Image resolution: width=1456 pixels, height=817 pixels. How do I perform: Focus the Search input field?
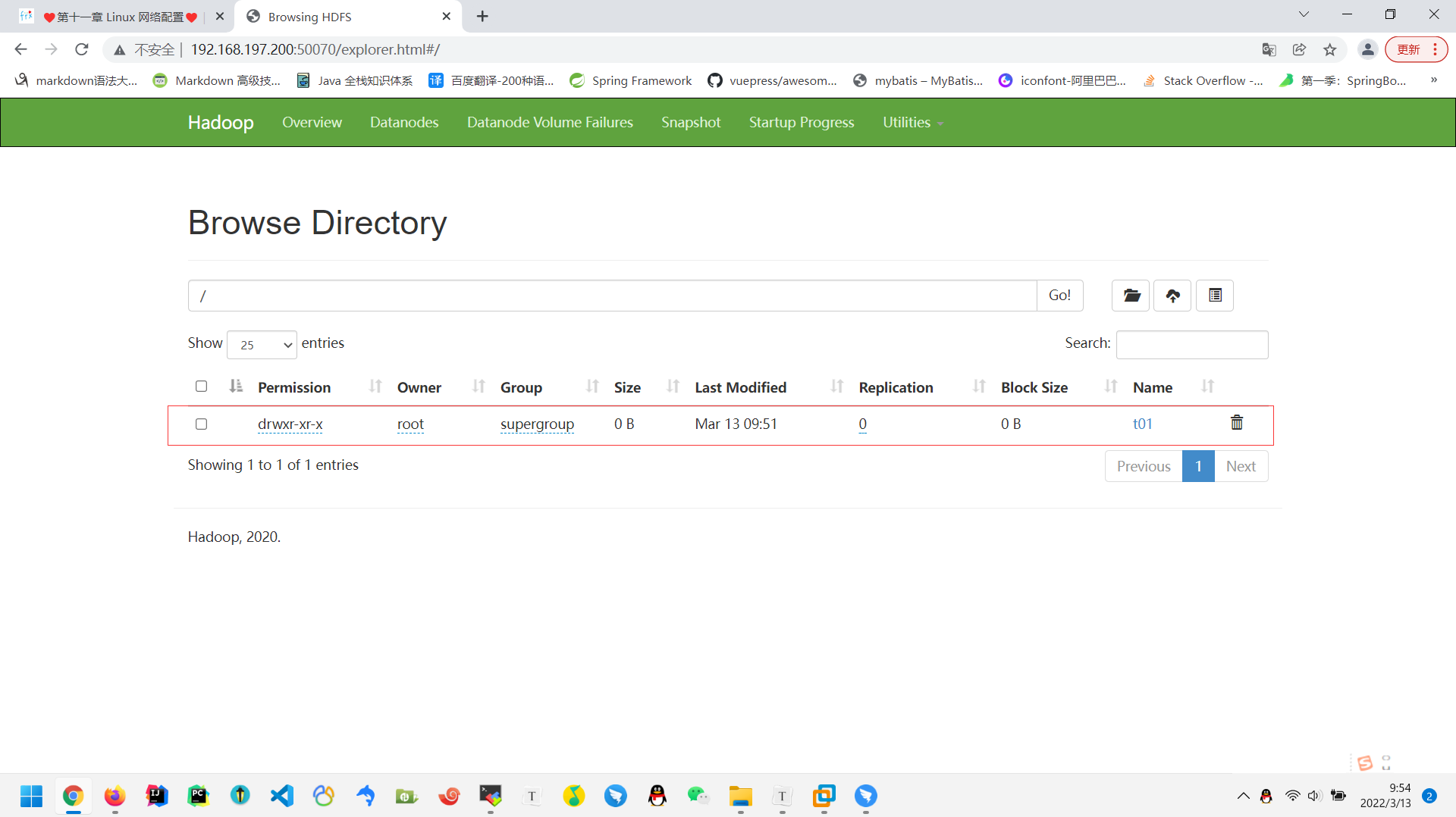click(1192, 344)
